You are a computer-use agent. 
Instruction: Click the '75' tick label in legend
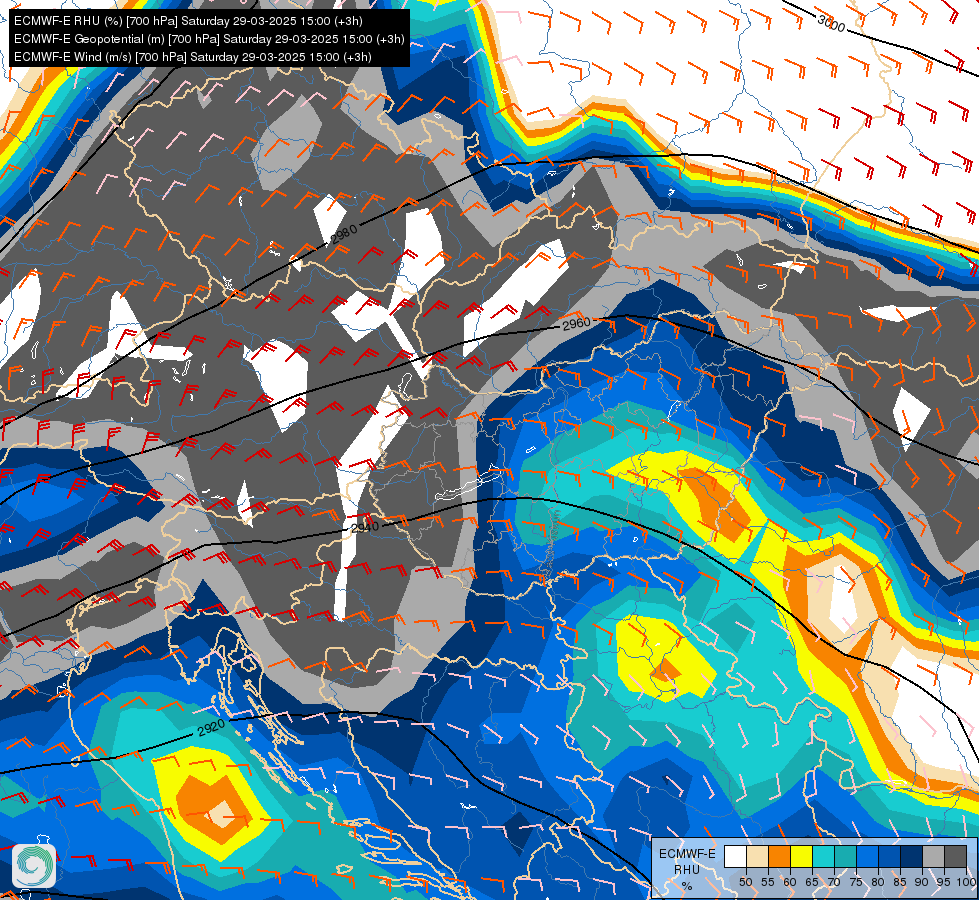[x=856, y=882]
